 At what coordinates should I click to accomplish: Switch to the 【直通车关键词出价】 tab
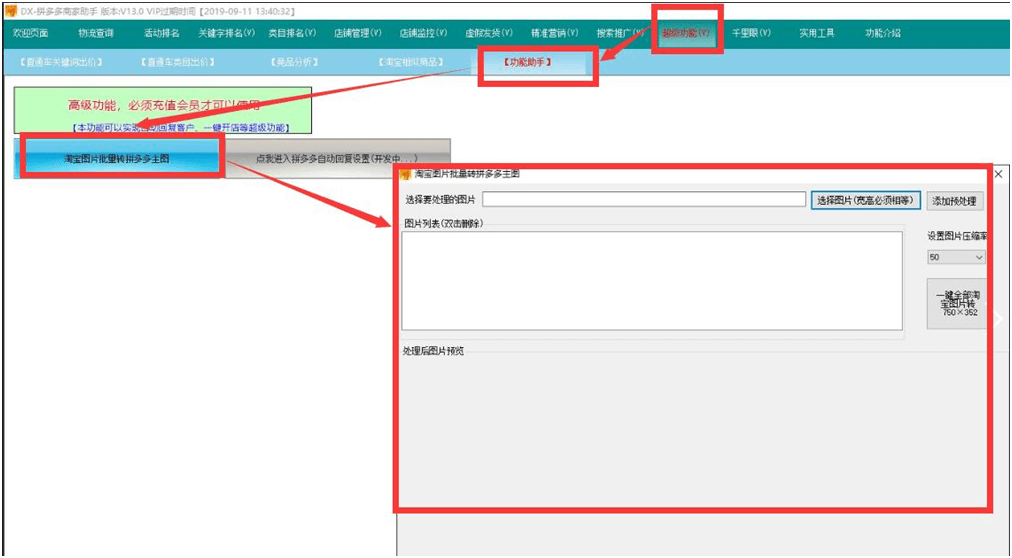tap(61, 63)
